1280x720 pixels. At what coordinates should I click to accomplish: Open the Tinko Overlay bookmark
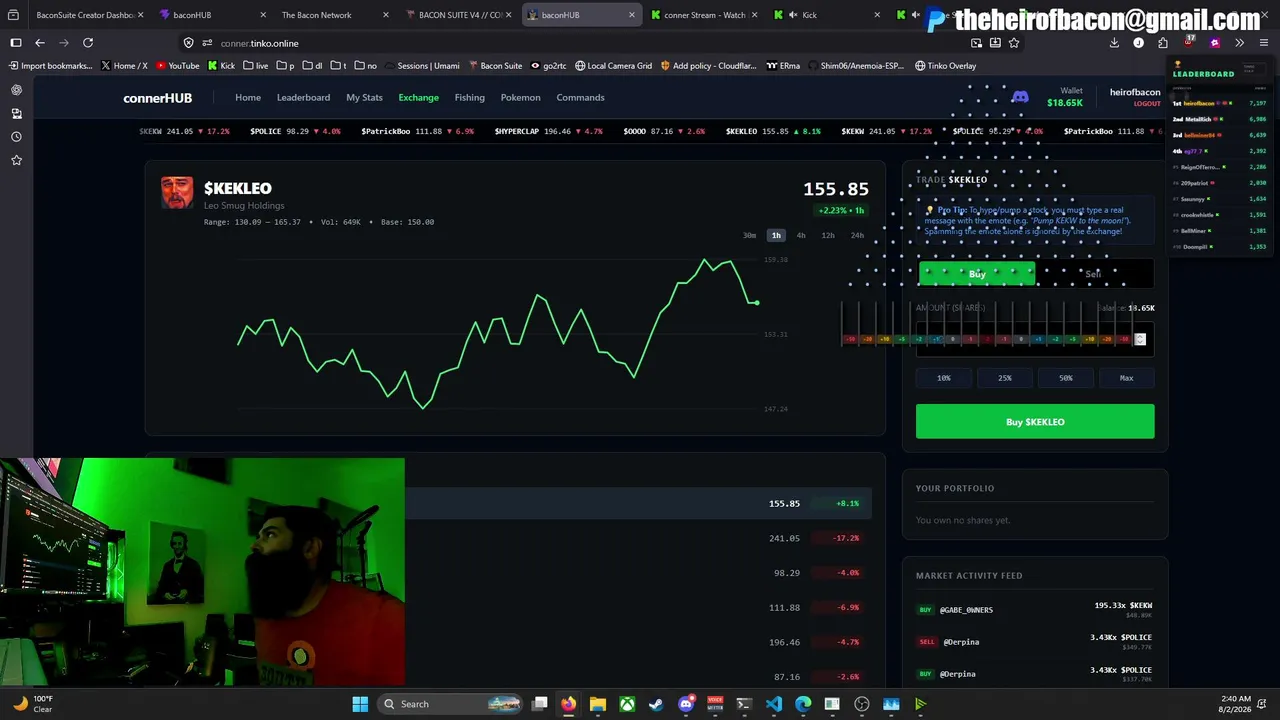[x=945, y=66]
